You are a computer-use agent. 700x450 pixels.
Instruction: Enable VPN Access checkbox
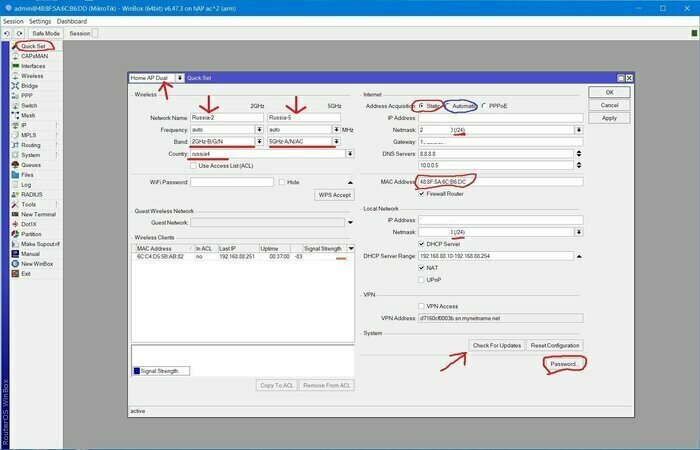[421, 306]
